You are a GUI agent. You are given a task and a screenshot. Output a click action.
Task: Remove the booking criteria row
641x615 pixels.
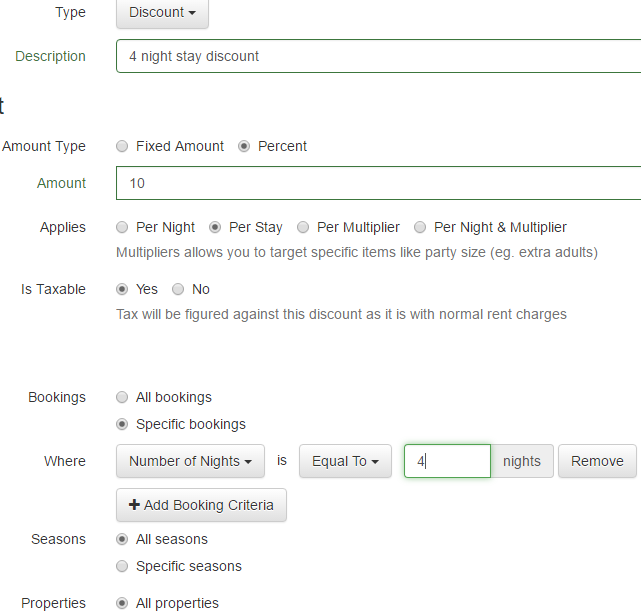(x=597, y=461)
